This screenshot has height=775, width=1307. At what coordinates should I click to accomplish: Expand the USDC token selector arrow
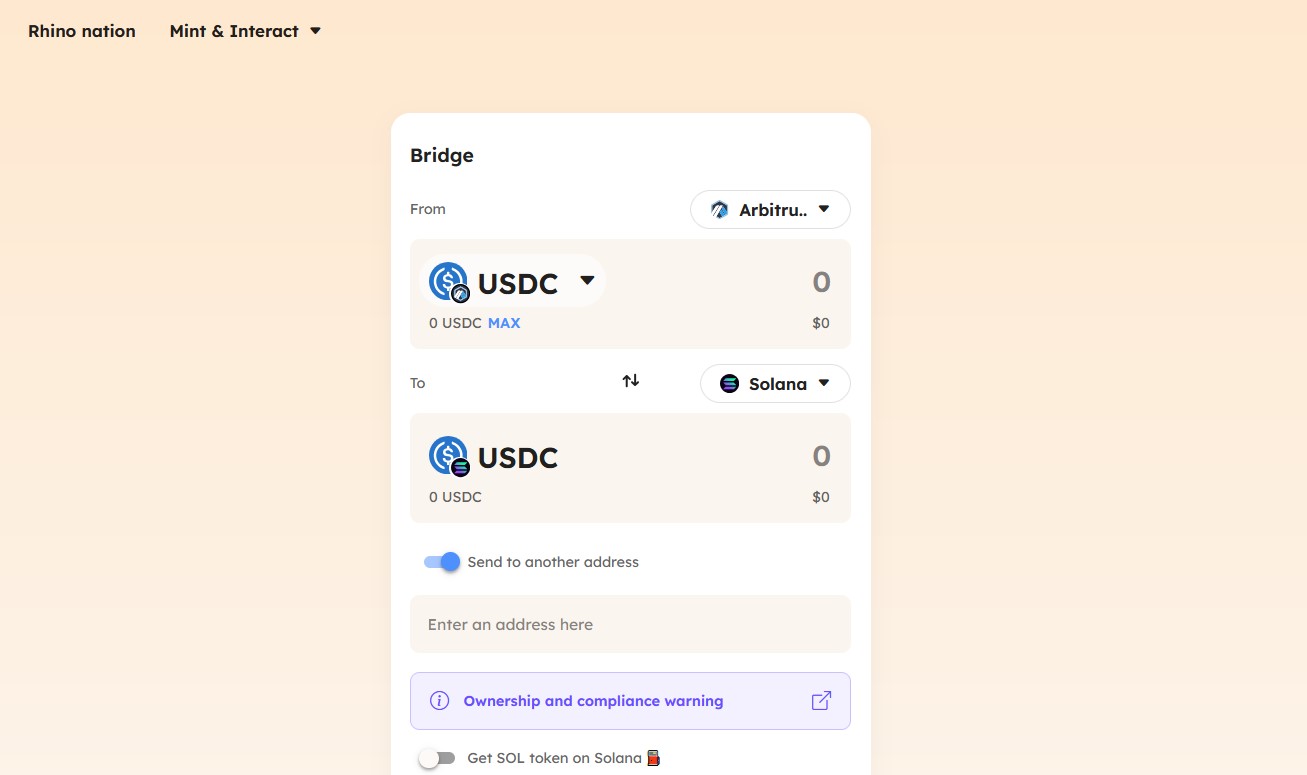[587, 281]
